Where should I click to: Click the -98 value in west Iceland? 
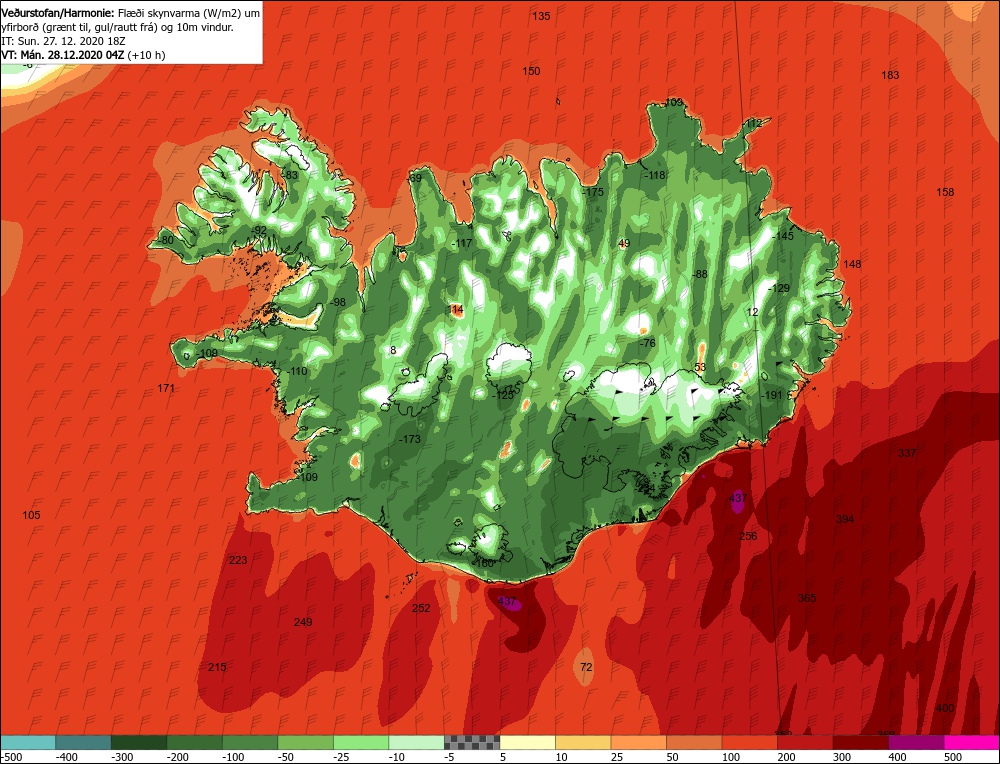point(337,302)
